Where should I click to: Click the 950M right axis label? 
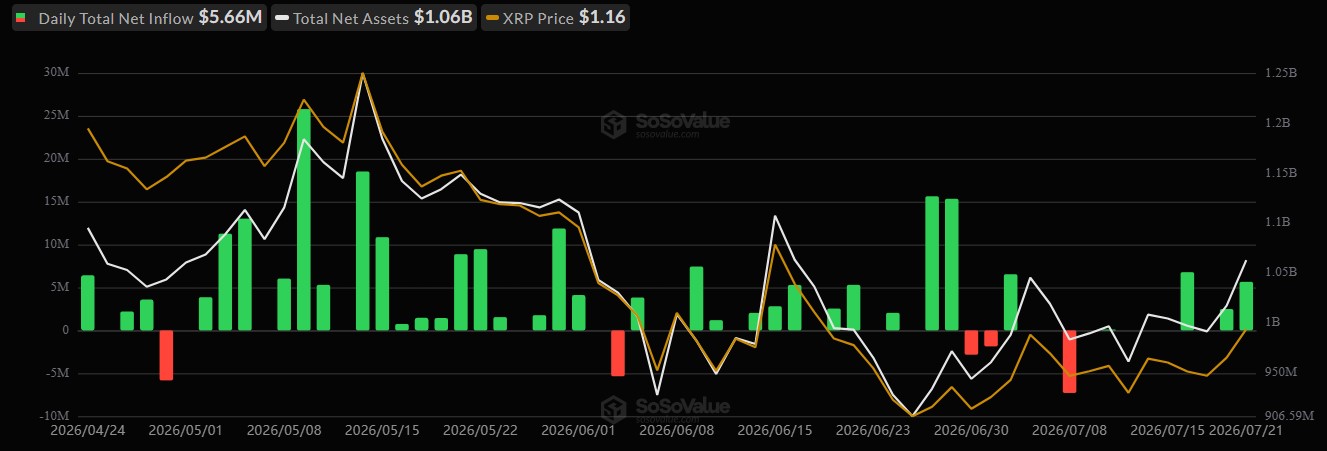point(1281,372)
